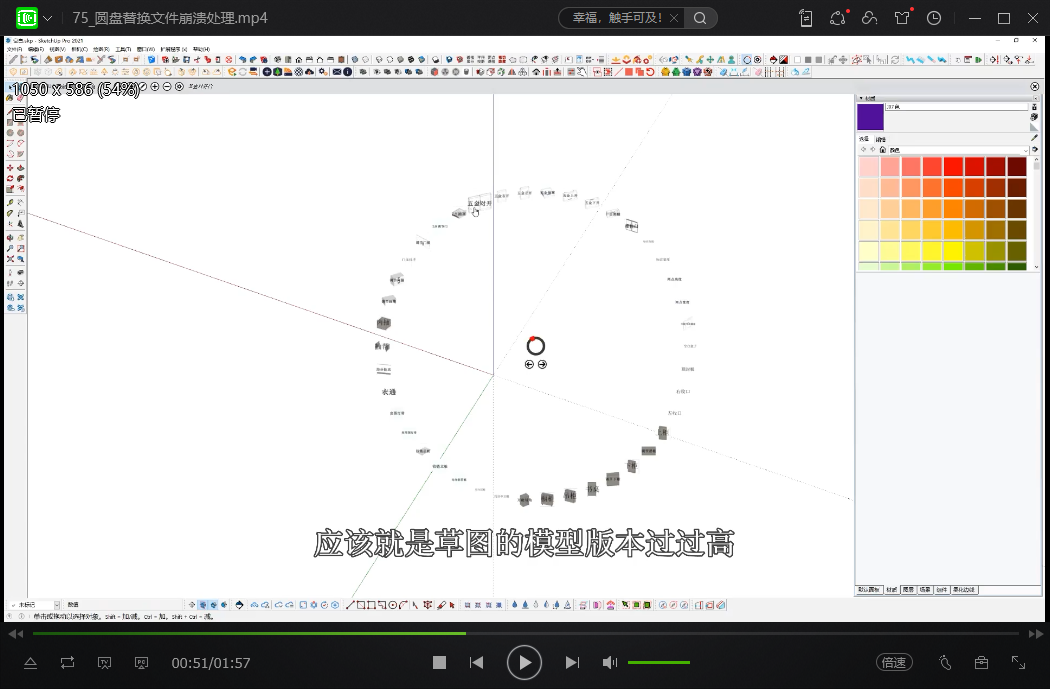The height and width of the screenshot is (689, 1050).
Task: Open the toolbox icon in player bar
Action: tap(981, 662)
